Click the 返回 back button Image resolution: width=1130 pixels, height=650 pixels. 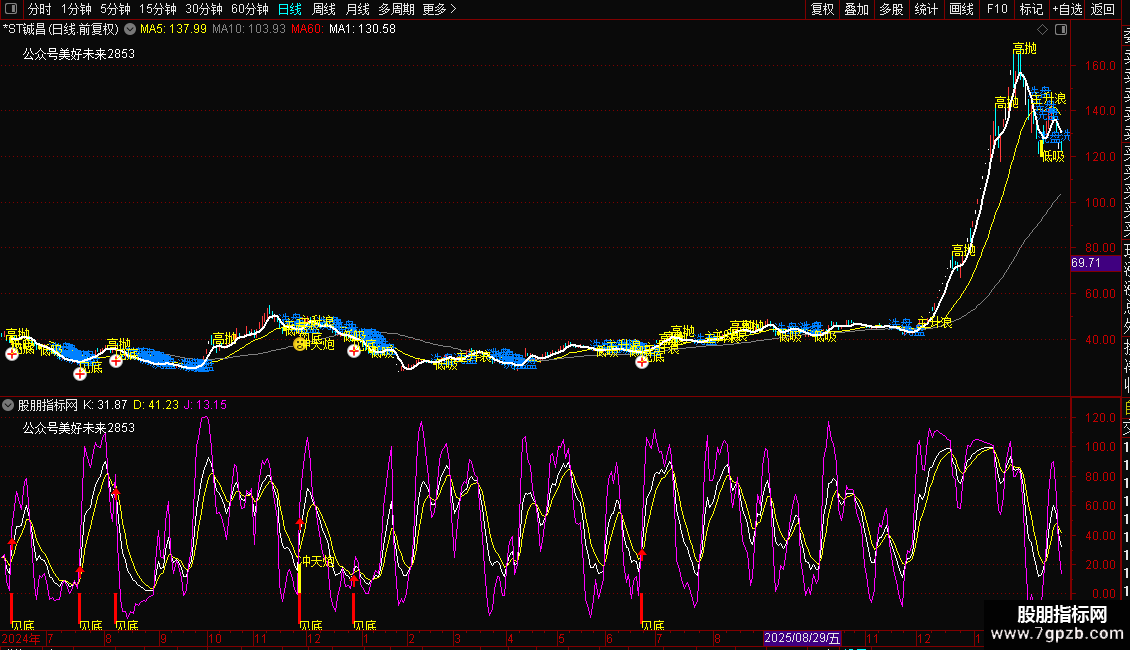[x=1102, y=9]
